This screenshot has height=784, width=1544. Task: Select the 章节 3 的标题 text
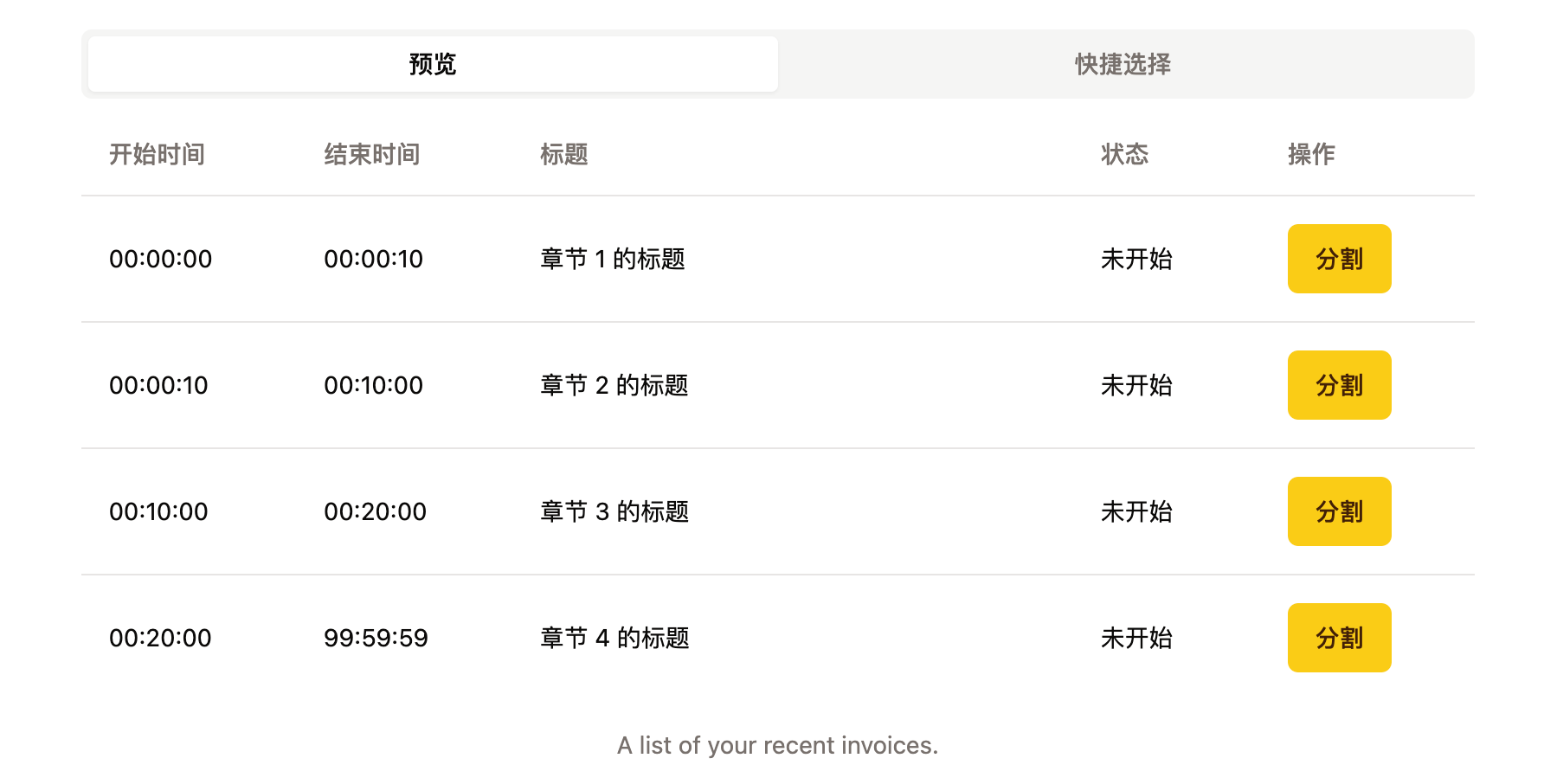click(x=614, y=511)
